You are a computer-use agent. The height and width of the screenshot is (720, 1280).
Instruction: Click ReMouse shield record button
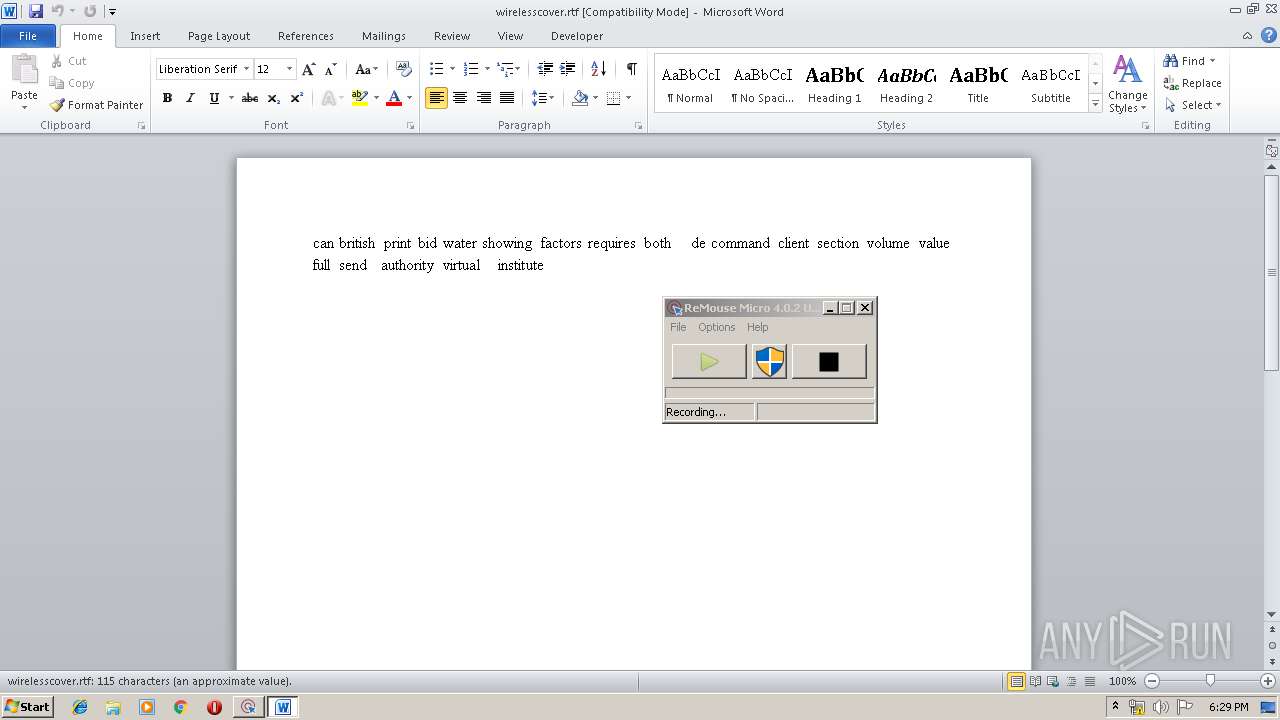coord(769,362)
